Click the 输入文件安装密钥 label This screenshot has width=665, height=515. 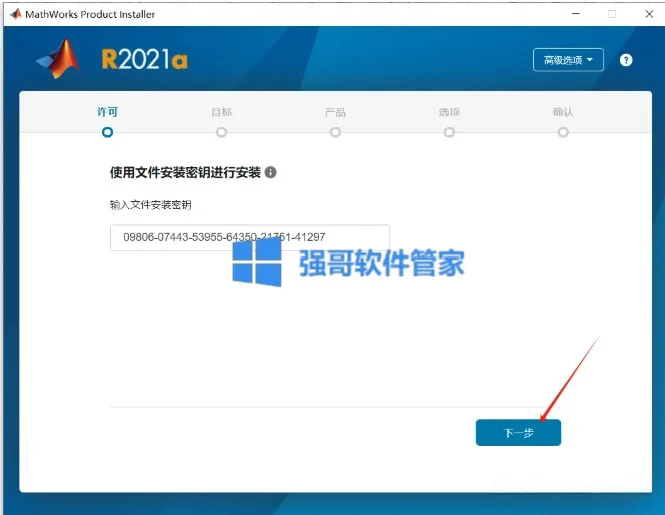point(151,205)
